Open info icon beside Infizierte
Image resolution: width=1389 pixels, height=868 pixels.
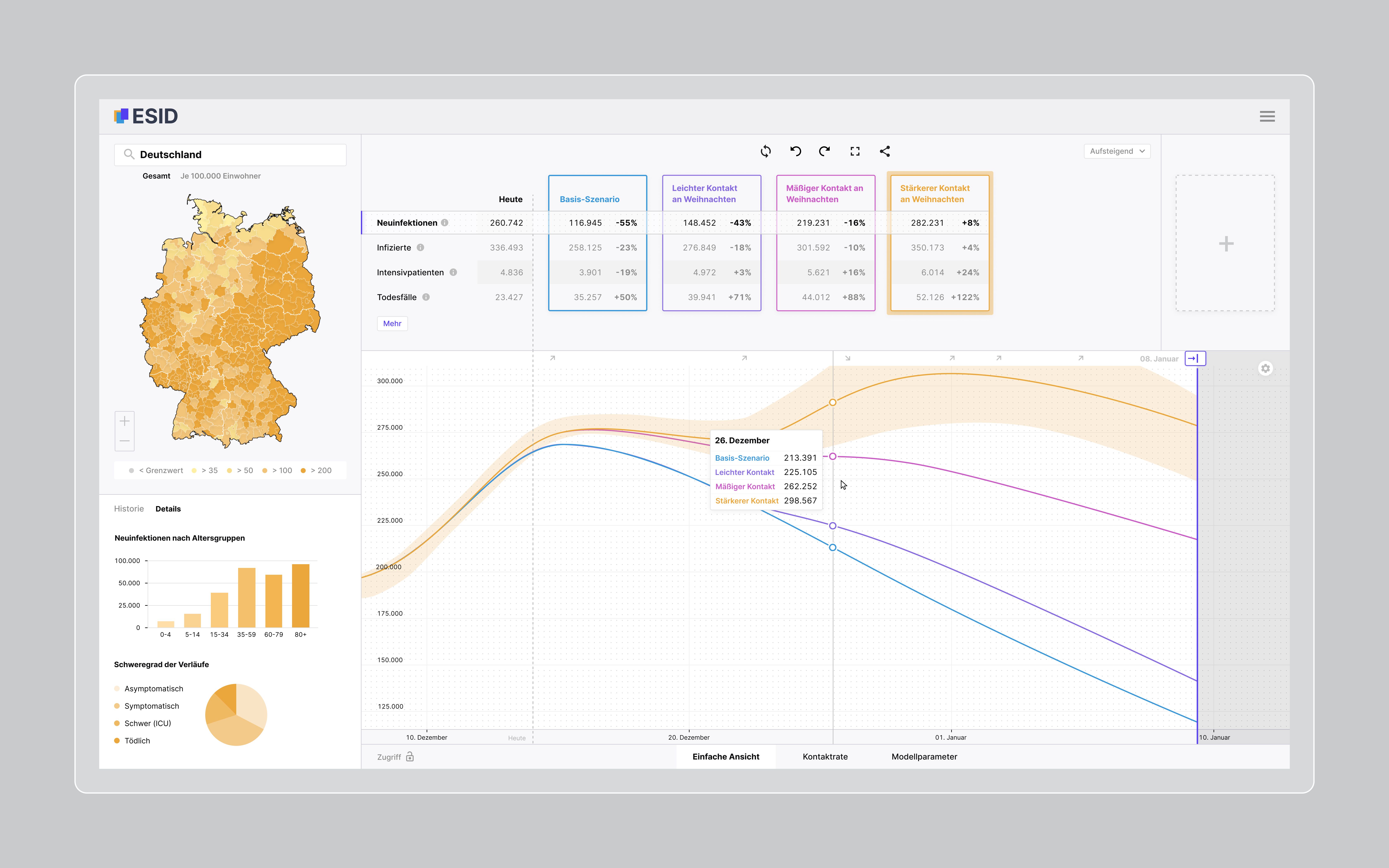point(420,247)
